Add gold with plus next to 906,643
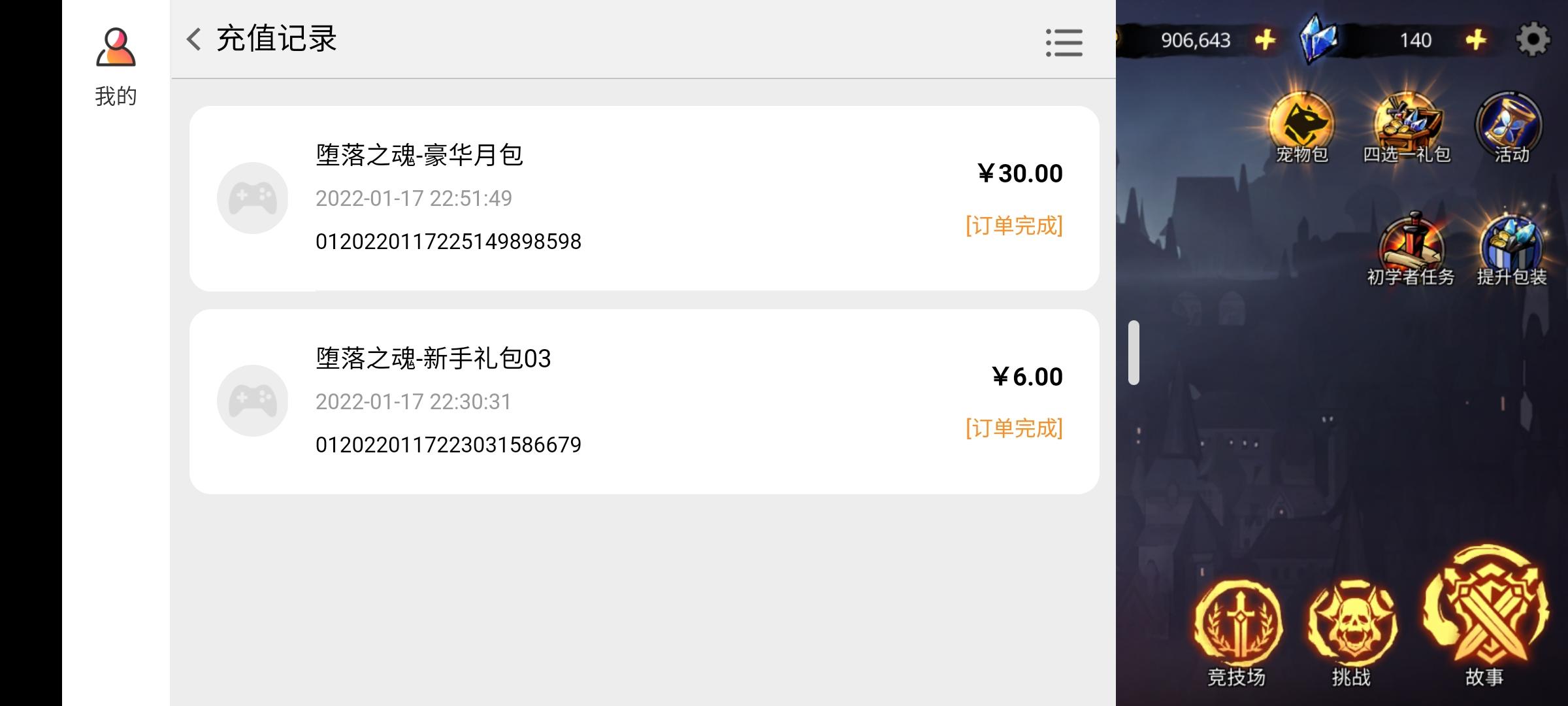The width and height of the screenshot is (1568, 706). (1266, 40)
